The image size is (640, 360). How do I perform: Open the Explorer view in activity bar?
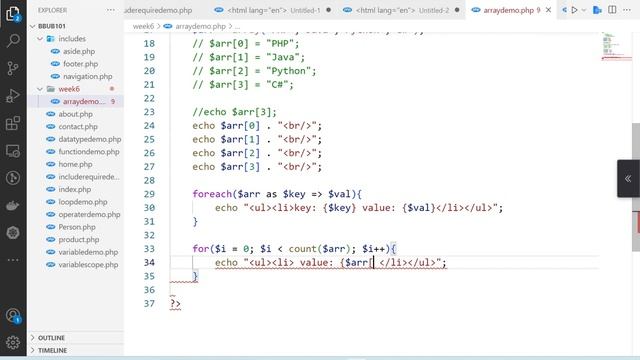point(13,13)
